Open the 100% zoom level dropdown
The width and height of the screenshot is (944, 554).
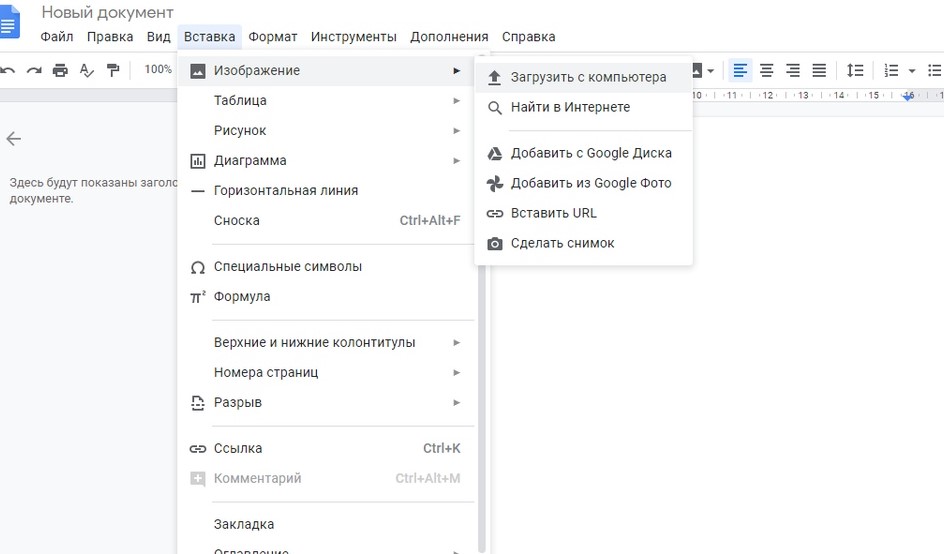[x=158, y=70]
